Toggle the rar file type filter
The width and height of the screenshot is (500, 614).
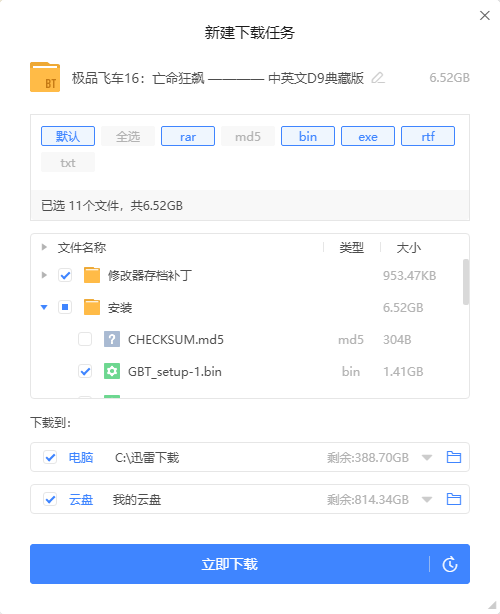click(x=188, y=136)
